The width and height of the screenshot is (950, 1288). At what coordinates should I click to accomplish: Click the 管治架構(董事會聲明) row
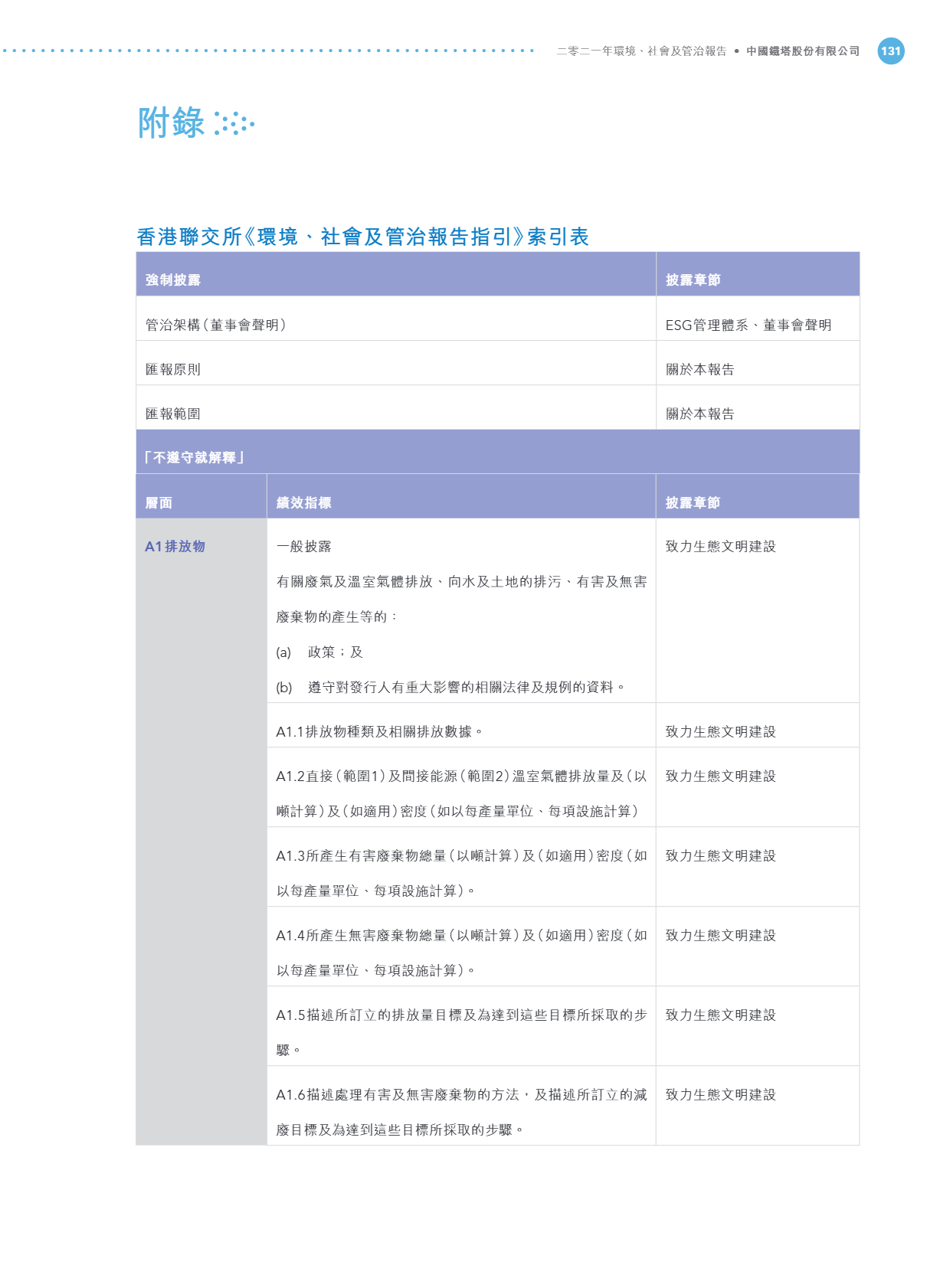pos(216,325)
